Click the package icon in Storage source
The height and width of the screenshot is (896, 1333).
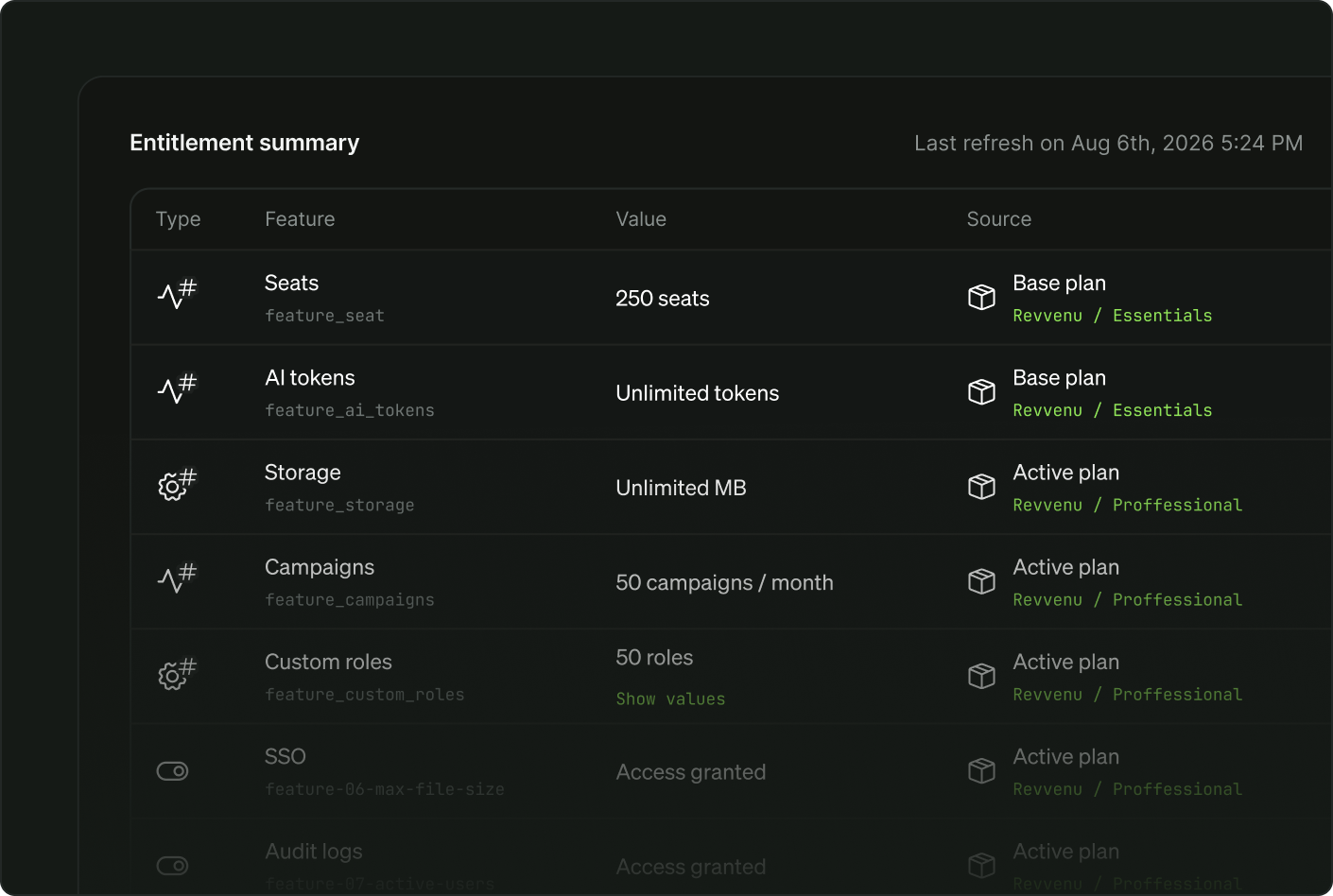pyautogui.click(x=981, y=487)
